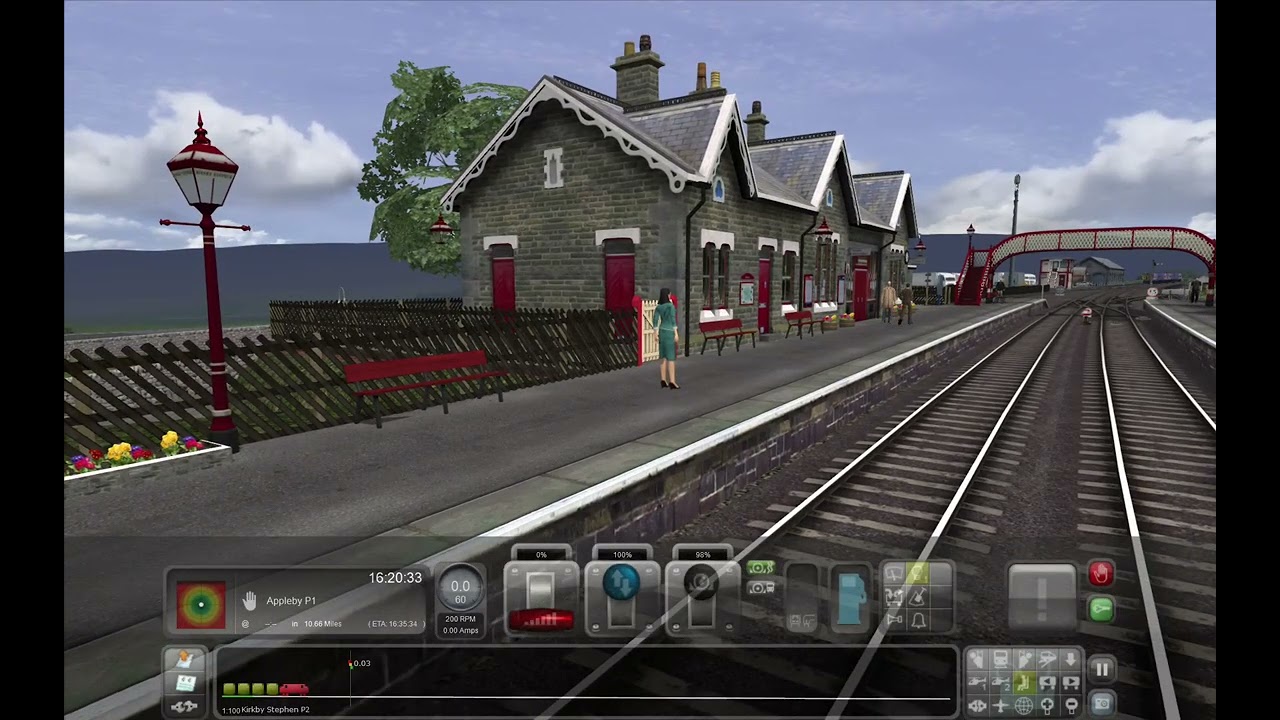Select the seated passenger view icon
Screen dimensions: 1280x720
[x=1024, y=682]
